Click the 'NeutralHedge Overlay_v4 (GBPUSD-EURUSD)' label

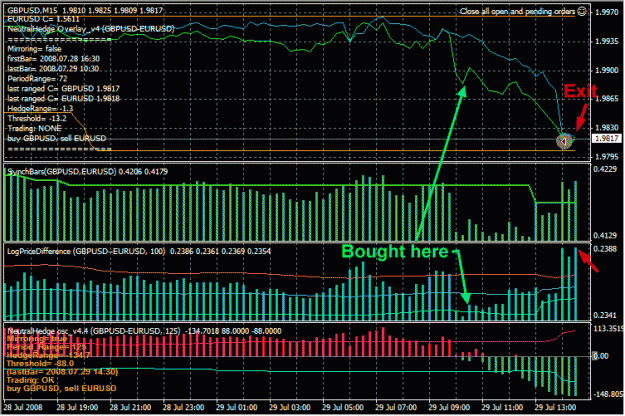click(x=91, y=29)
